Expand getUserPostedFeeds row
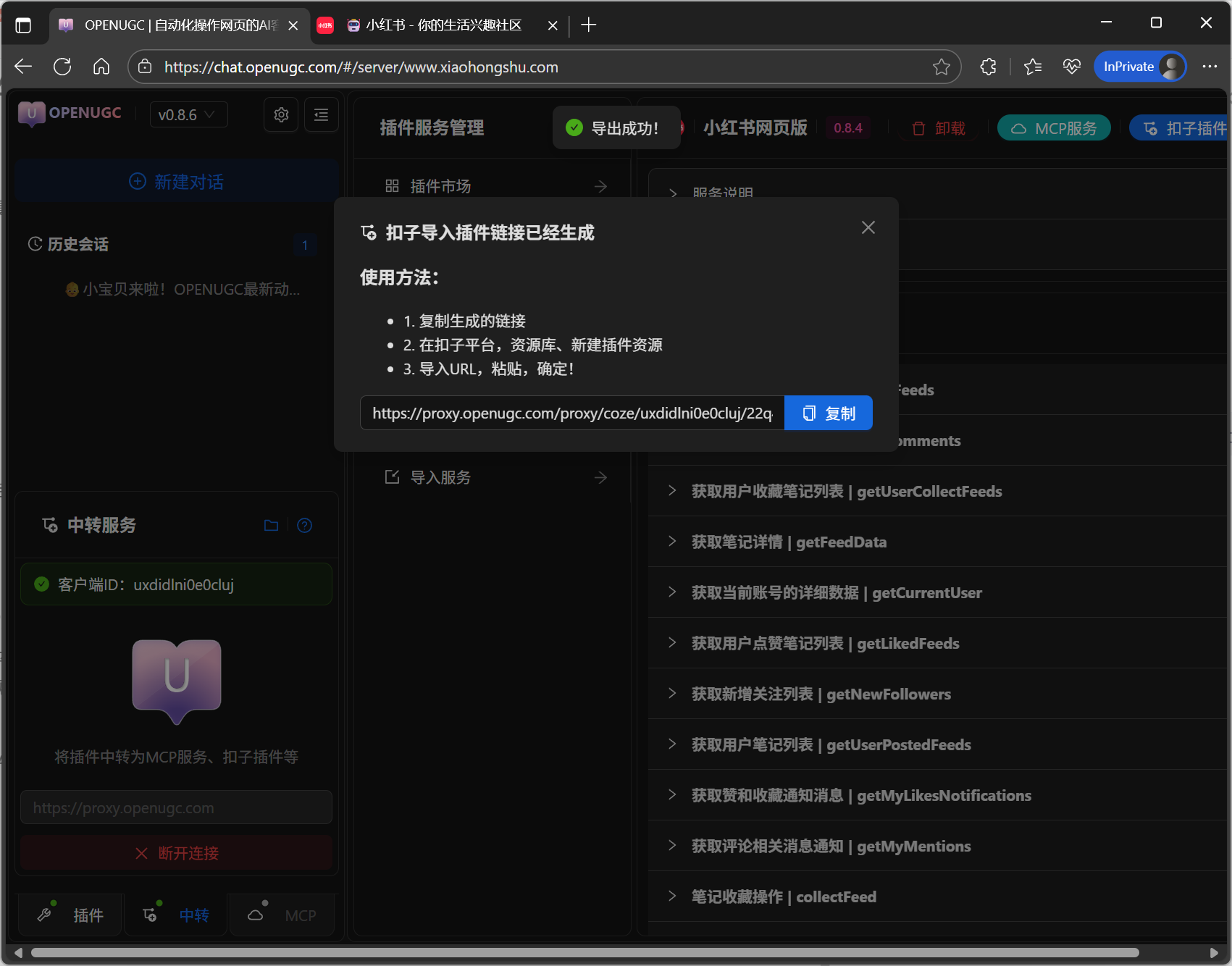Viewport: 1232px width, 966px height. point(938,744)
